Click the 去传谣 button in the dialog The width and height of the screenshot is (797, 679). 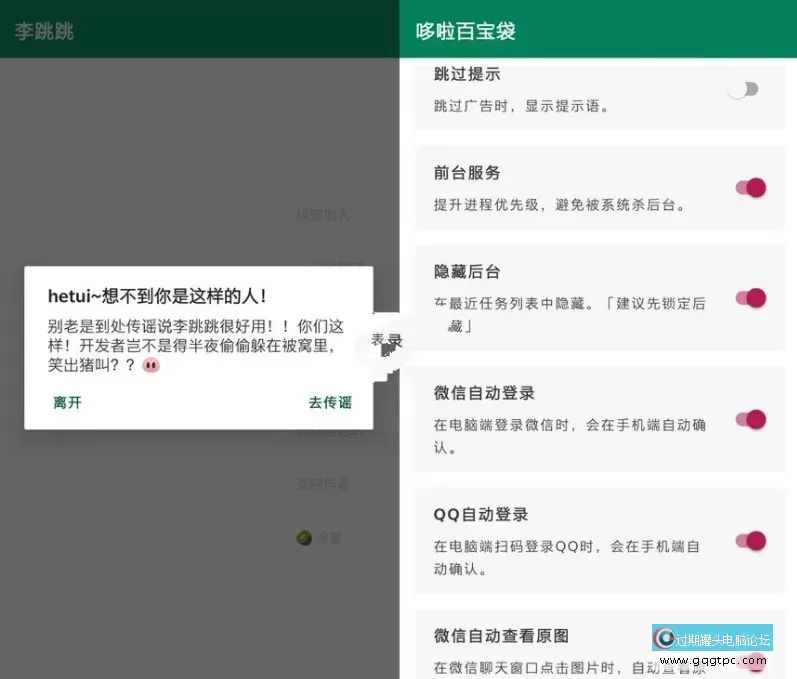coord(330,403)
